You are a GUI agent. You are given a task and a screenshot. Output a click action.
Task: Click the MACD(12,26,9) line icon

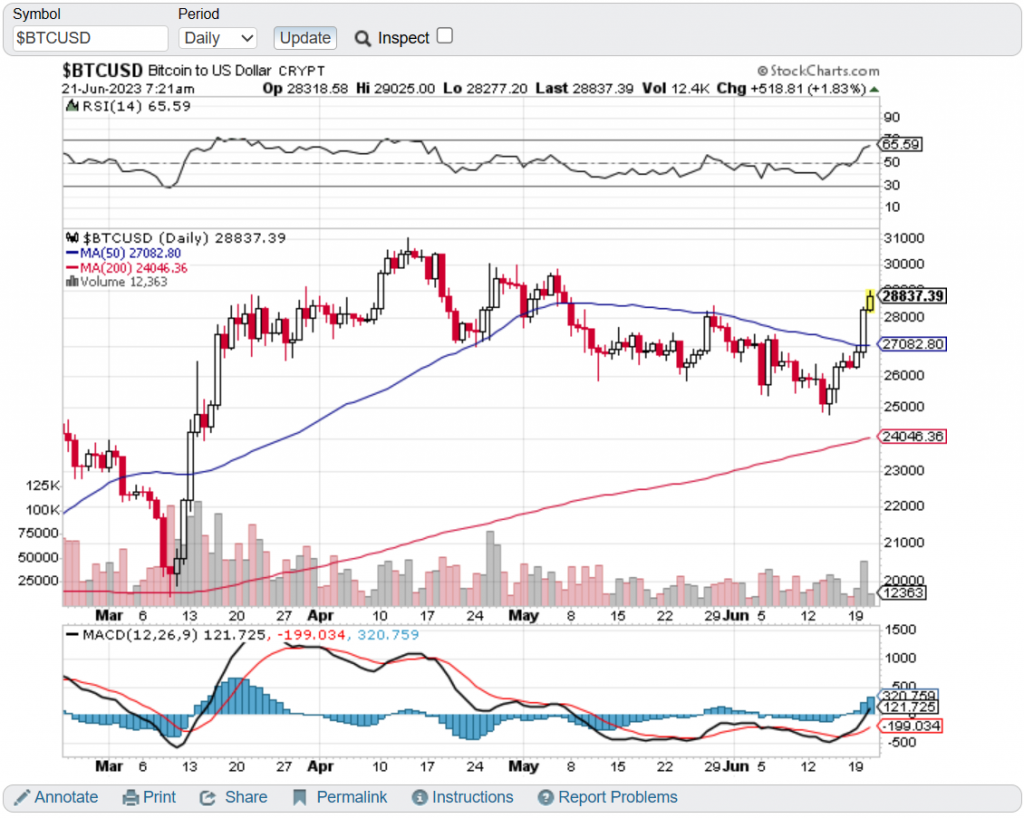pos(71,633)
